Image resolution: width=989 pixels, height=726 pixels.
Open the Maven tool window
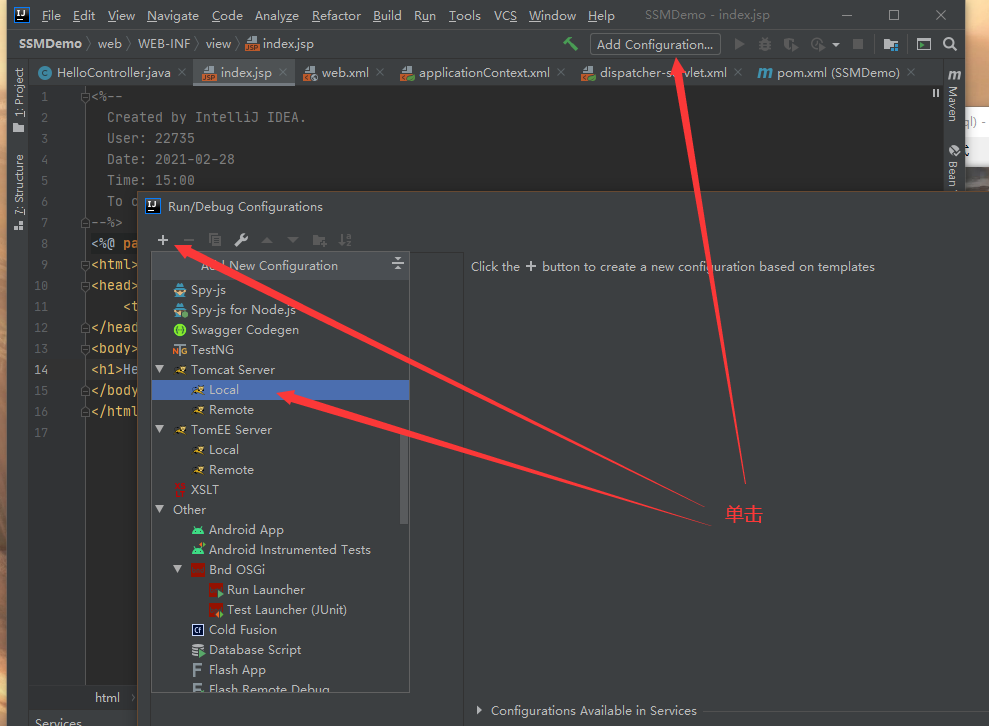pyautogui.click(x=953, y=95)
